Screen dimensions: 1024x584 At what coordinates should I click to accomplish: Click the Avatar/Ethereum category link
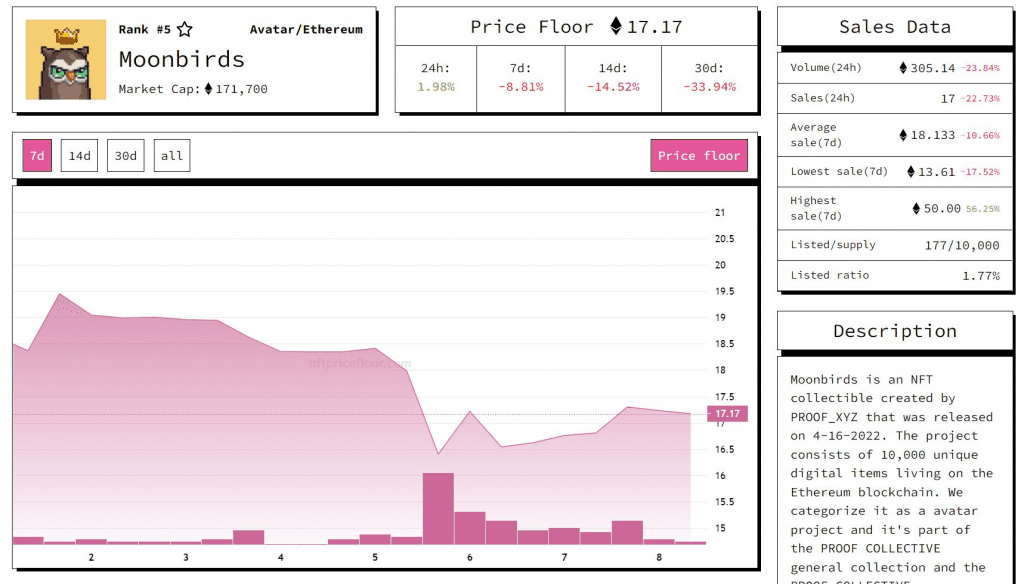[x=306, y=29]
